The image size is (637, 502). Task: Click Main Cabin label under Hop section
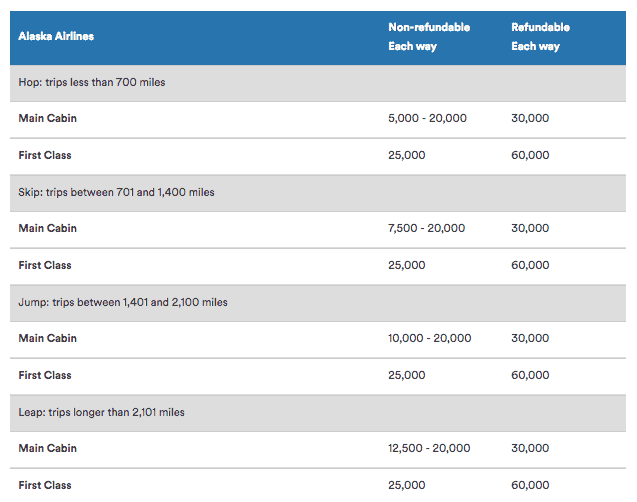tap(48, 118)
